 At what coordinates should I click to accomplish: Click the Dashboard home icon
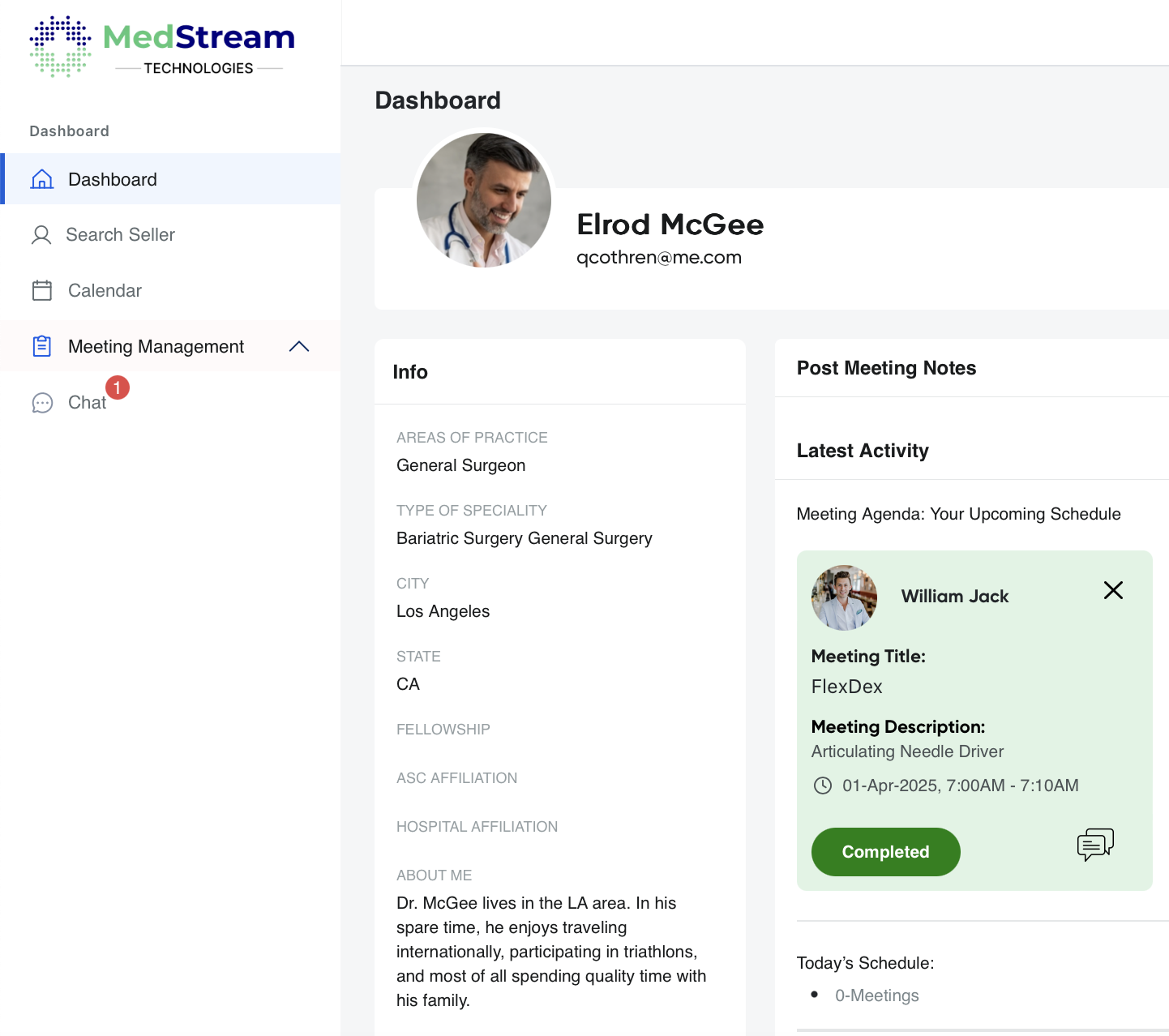coord(42,179)
